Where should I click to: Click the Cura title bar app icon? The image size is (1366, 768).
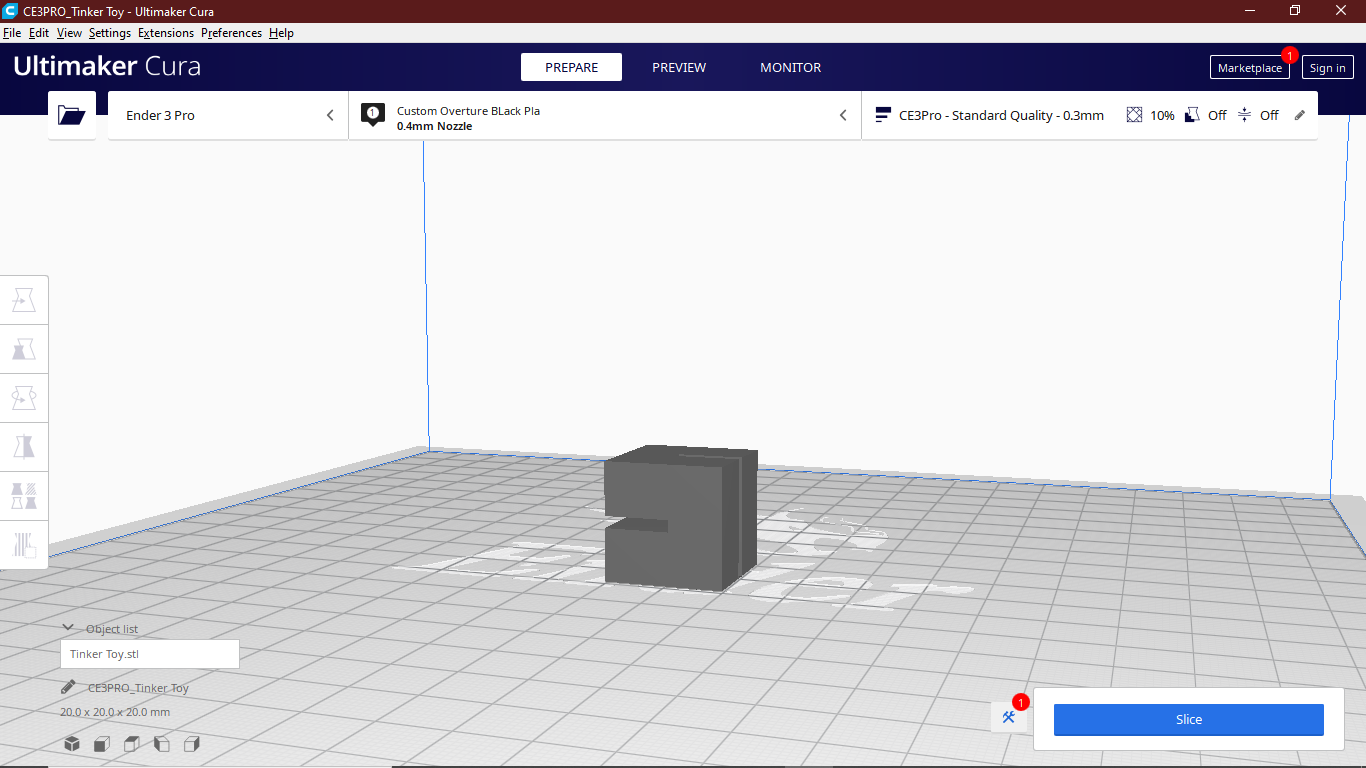(11, 11)
